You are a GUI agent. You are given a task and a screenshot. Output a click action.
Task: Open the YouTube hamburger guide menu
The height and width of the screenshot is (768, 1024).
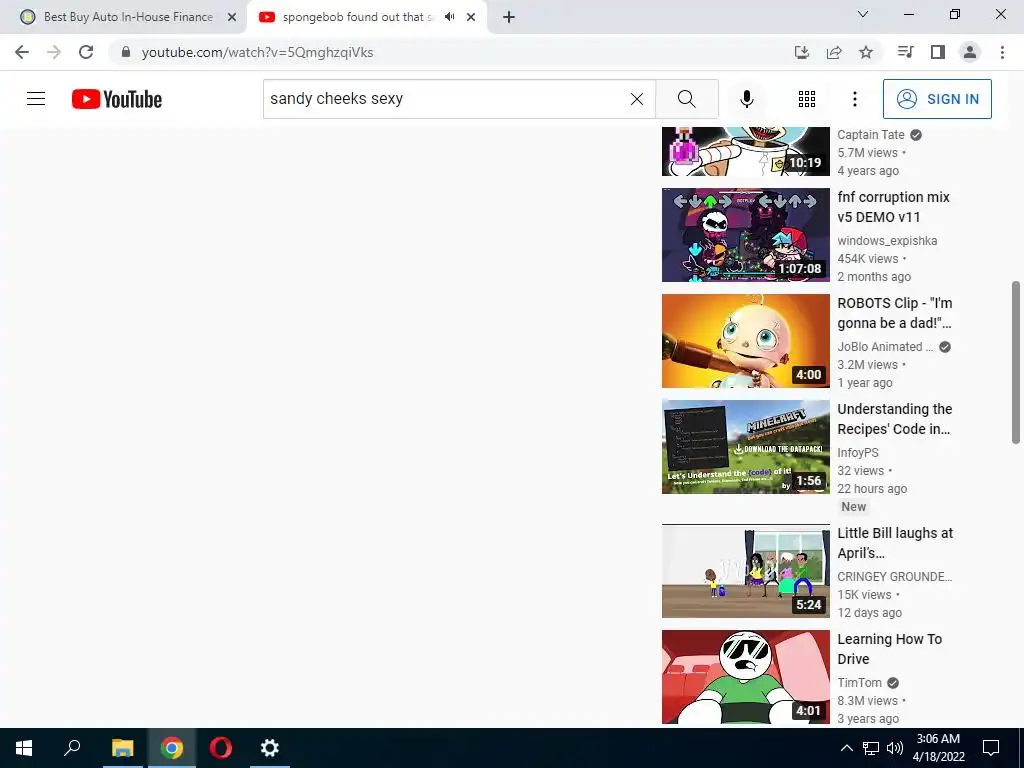(36, 99)
